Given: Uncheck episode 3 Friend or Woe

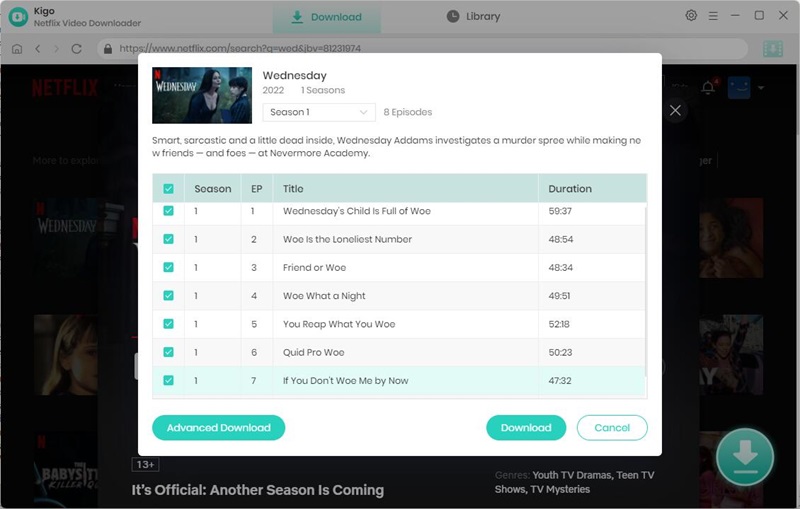Looking at the screenshot, I should tap(168, 267).
